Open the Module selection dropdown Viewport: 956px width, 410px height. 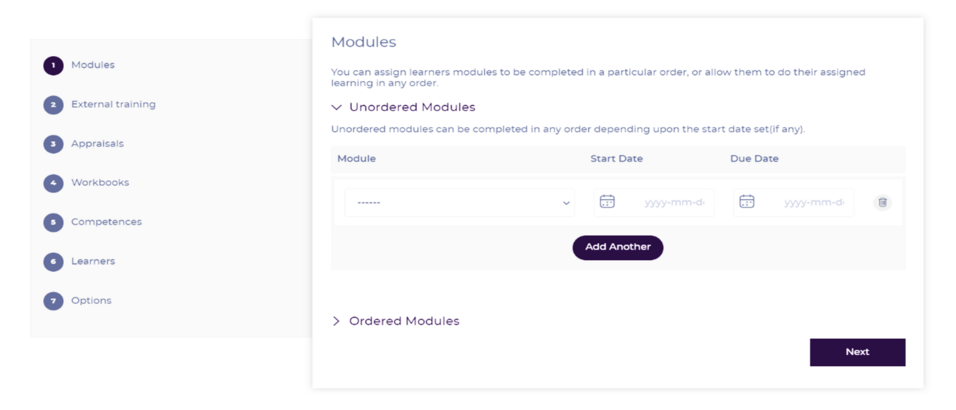coord(459,203)
